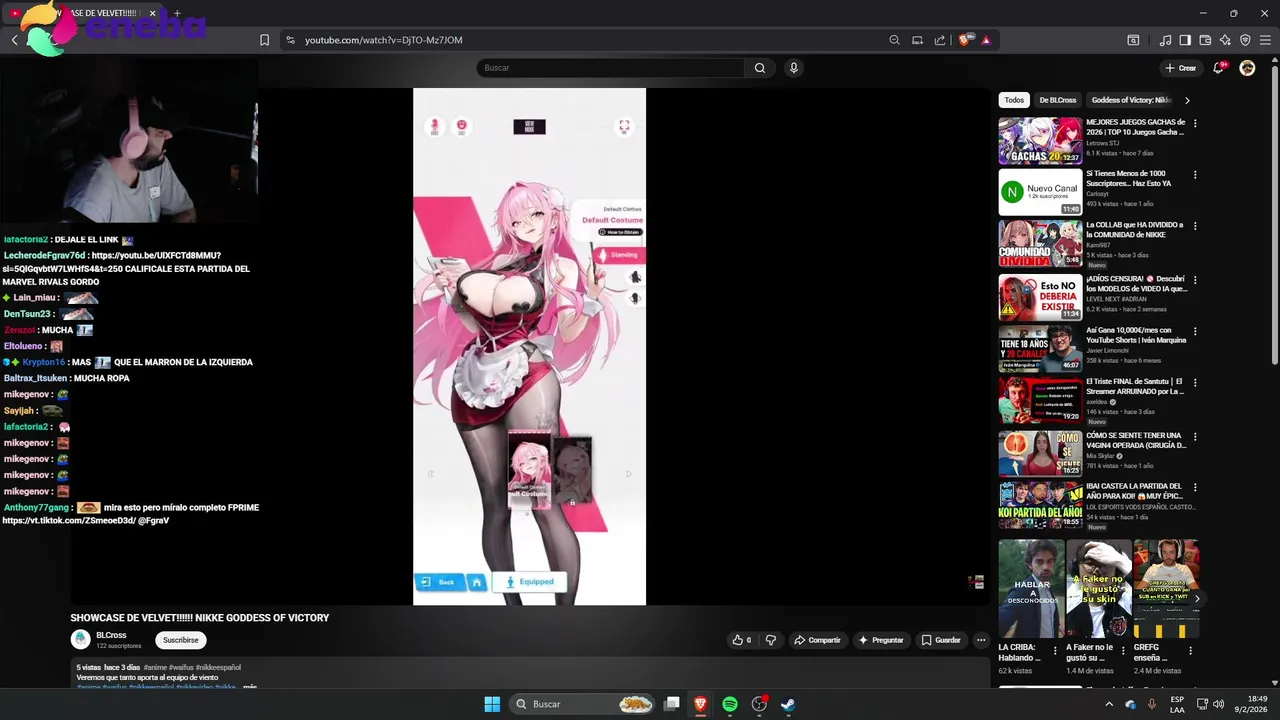
Task: Open options for Si Tienes Menos de 1000 video
Action: pyautogui.click(x=1195, y=175)
